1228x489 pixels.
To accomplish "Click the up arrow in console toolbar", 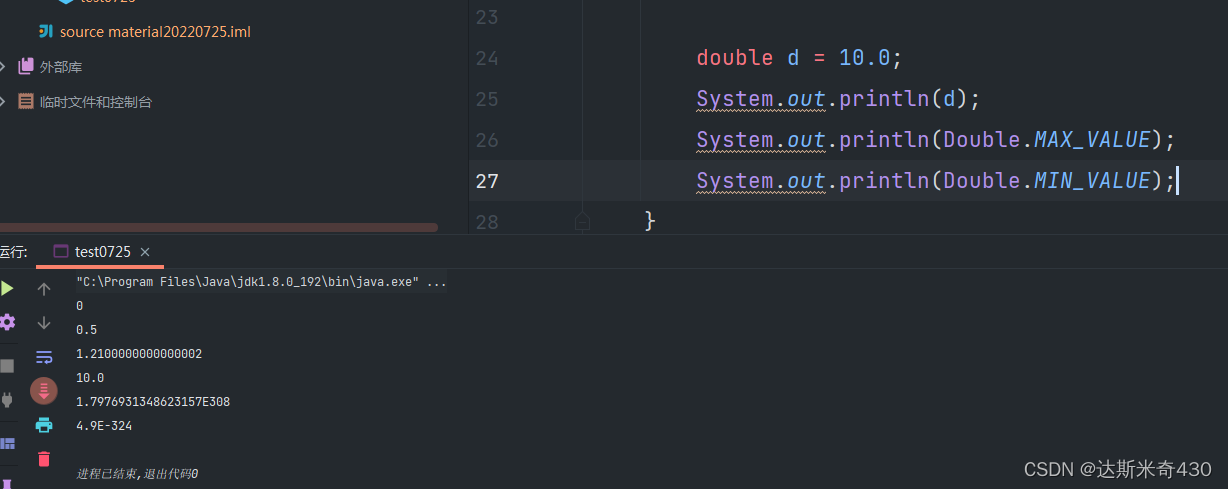I will point(44,289).
